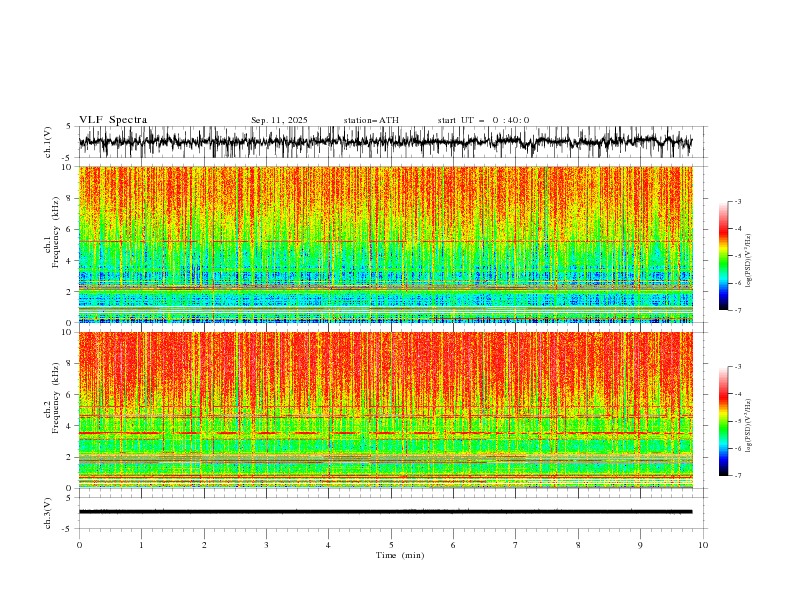Select the "ch.1(V)" waveform axis label
Image resolution: width=792 pixels, height=612 pixels.
click(x=48, y=142)
